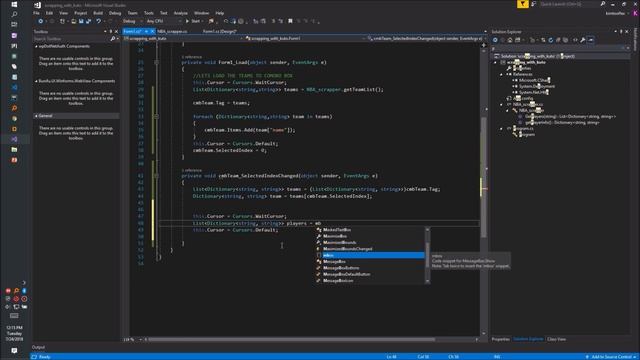
Task: Click the Quick Launch search box
Action: pos(569,4)
